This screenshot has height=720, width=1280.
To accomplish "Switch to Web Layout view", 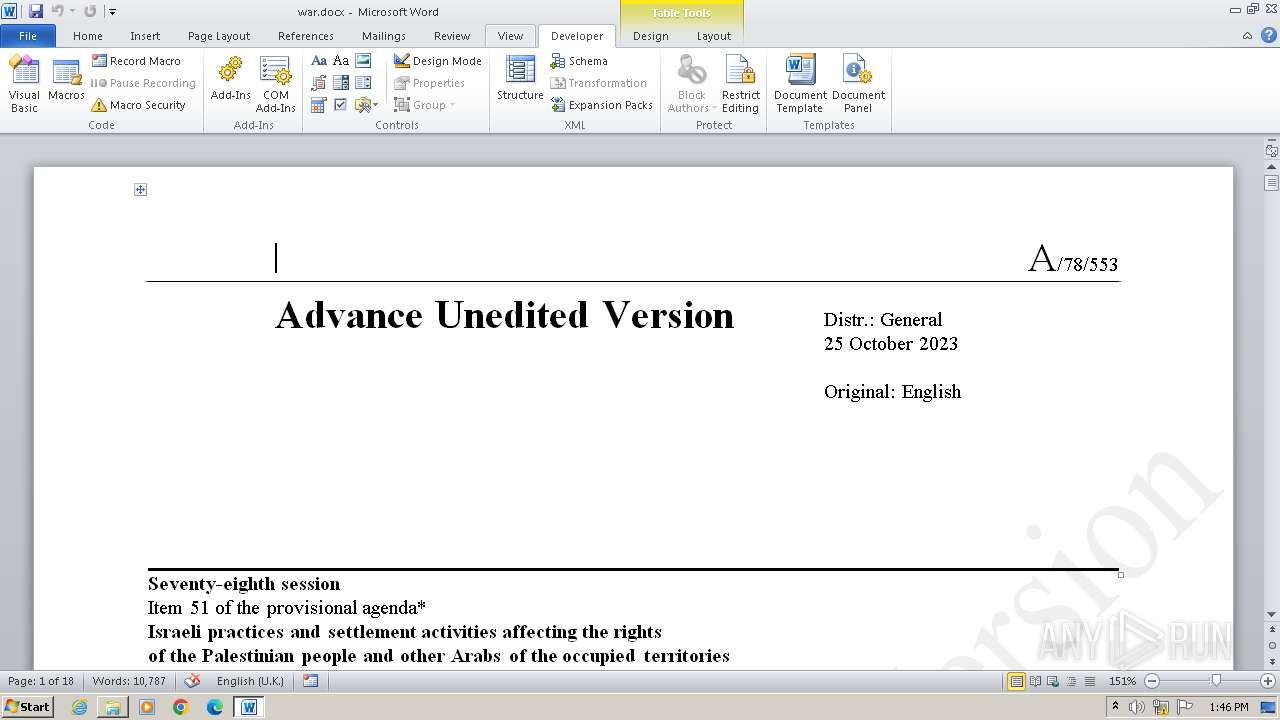I will tap(1053, 681).
